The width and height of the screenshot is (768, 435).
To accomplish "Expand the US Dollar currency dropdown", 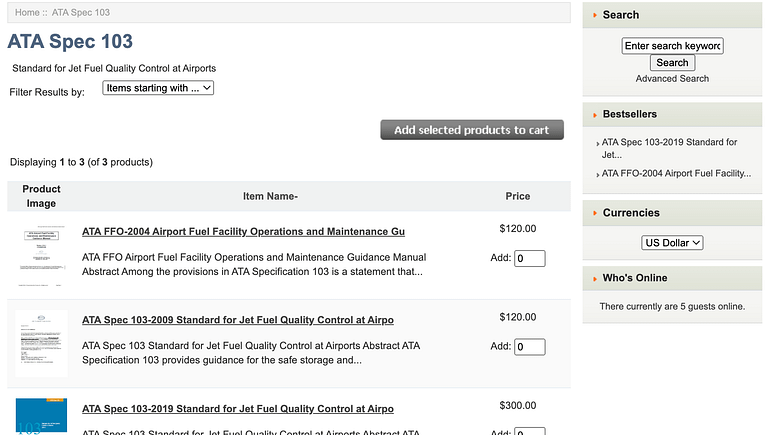I will pyautogui.click(x=672, y=243).
